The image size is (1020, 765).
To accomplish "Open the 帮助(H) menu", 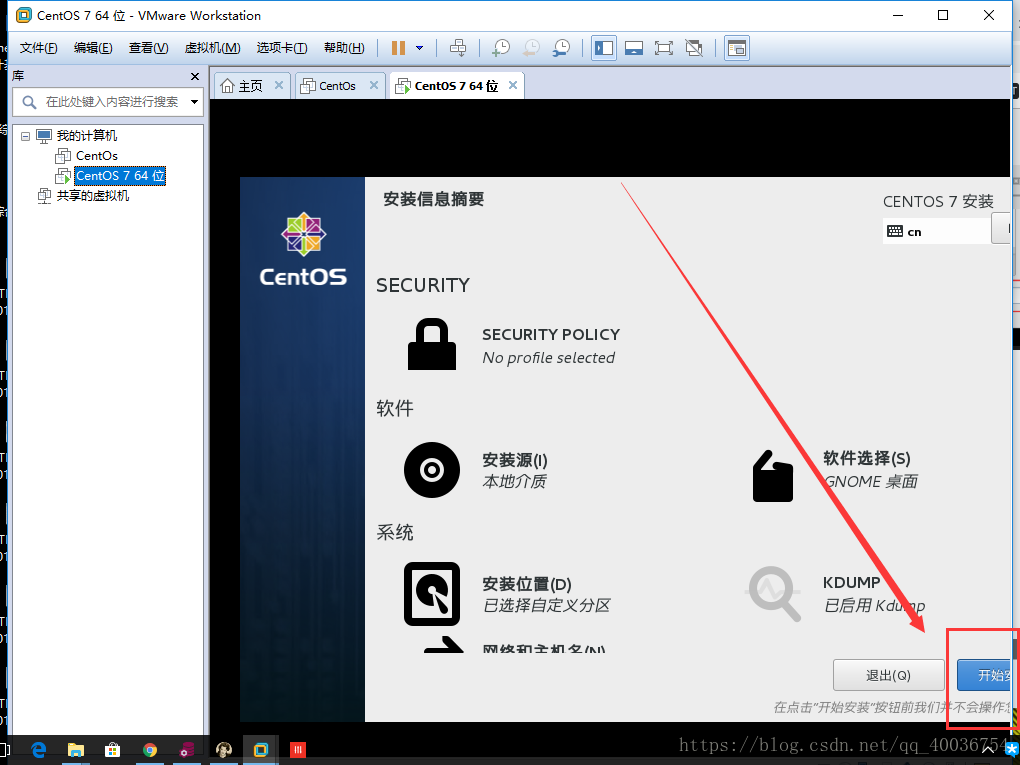I will 344,48.
